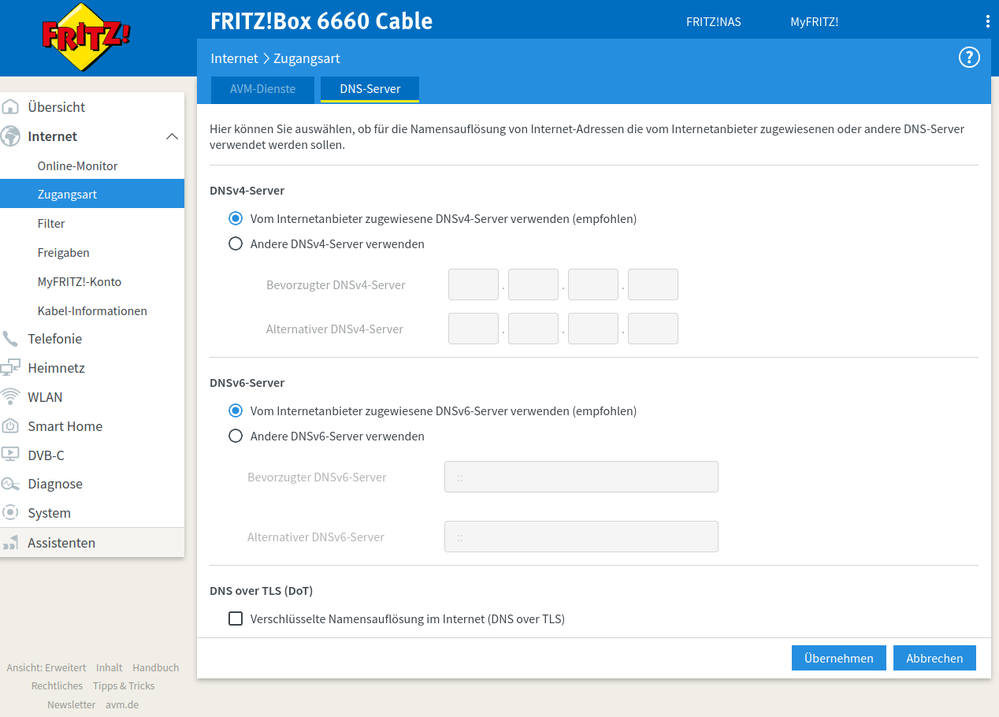Open the Heimnetz section icon

pos(12,368)
